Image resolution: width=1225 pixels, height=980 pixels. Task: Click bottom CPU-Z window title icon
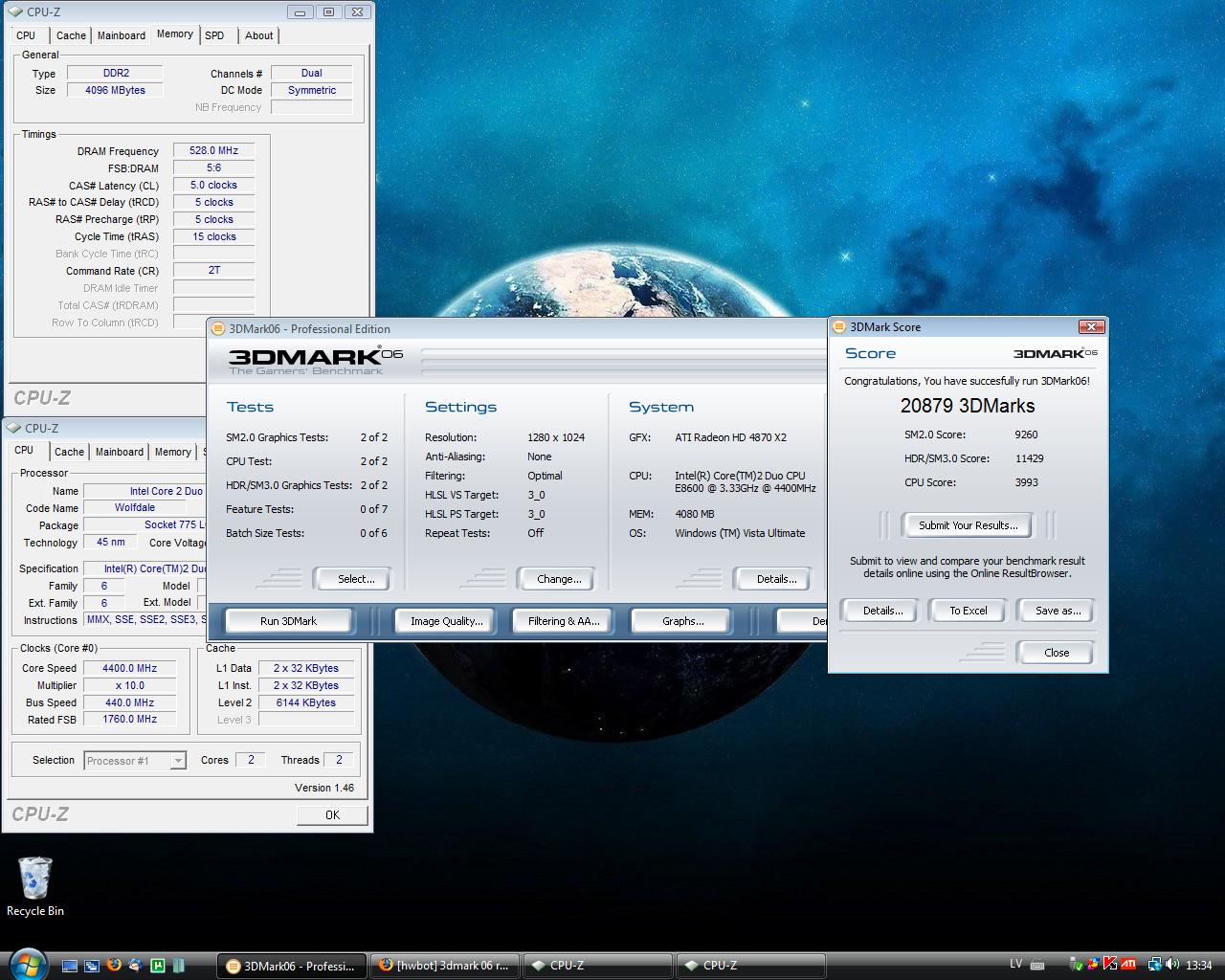pyautogui.click(x=14, y=428)
